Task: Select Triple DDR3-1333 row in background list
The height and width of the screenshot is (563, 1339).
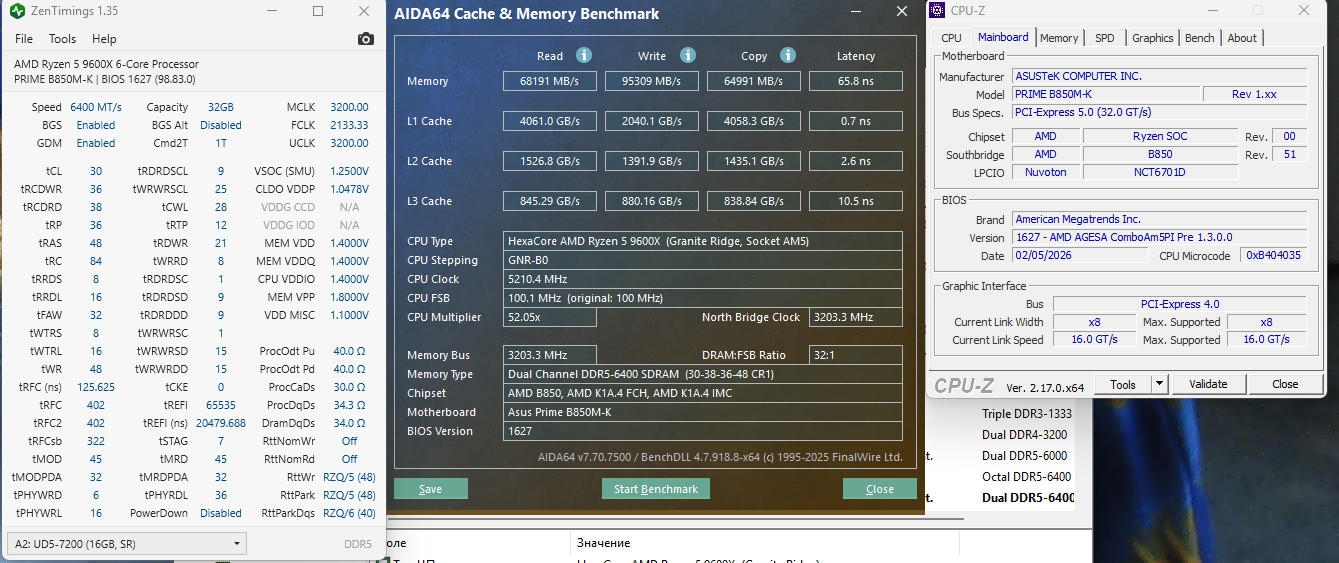Action: pos(1026,414)
